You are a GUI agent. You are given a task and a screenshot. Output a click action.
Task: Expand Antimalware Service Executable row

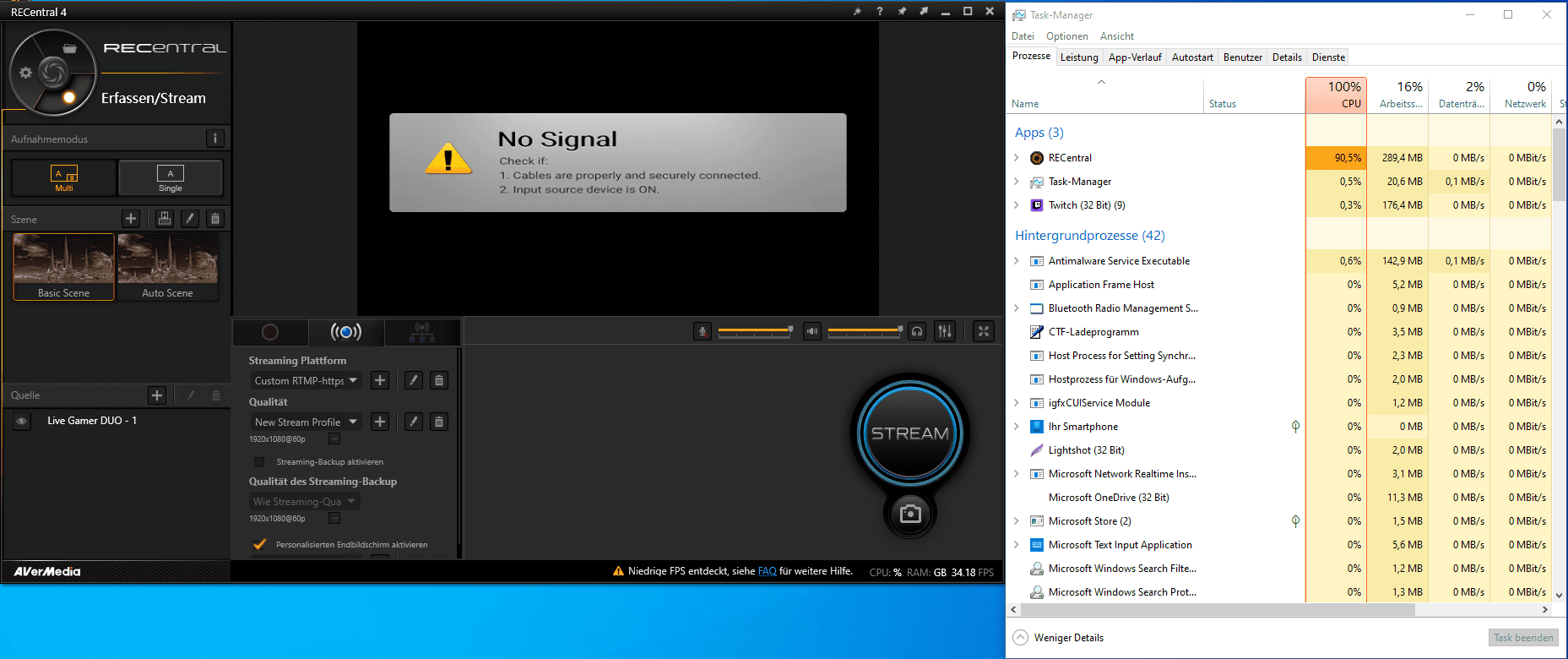[1017, 261]
